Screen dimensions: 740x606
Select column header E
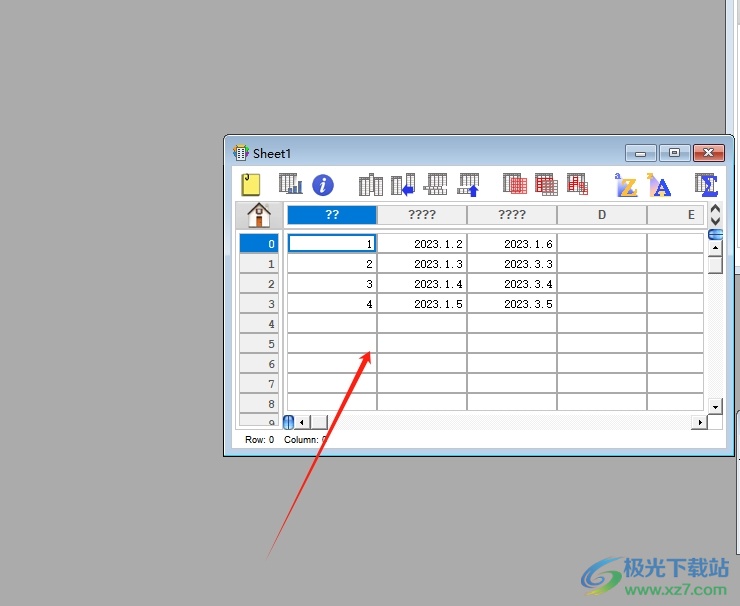[x=678, y=215]
